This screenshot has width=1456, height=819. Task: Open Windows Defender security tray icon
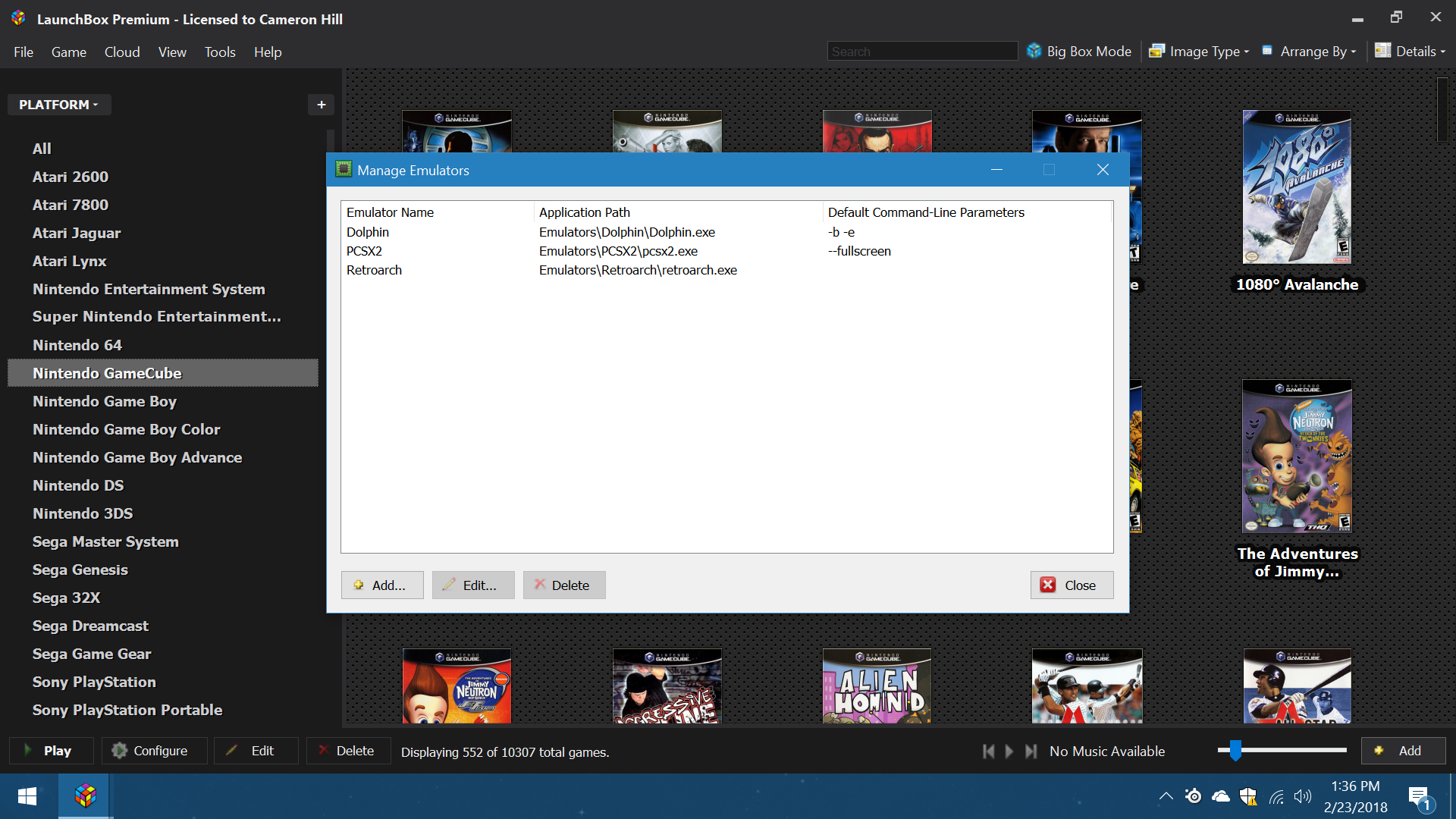(1248, 796)
